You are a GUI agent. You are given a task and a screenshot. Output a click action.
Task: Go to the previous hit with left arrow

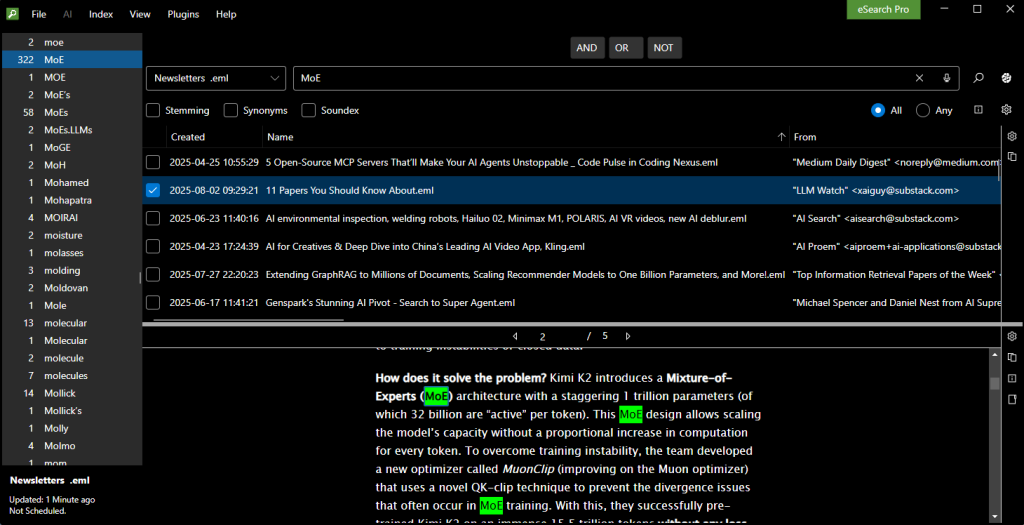click(x=515, y=336)
